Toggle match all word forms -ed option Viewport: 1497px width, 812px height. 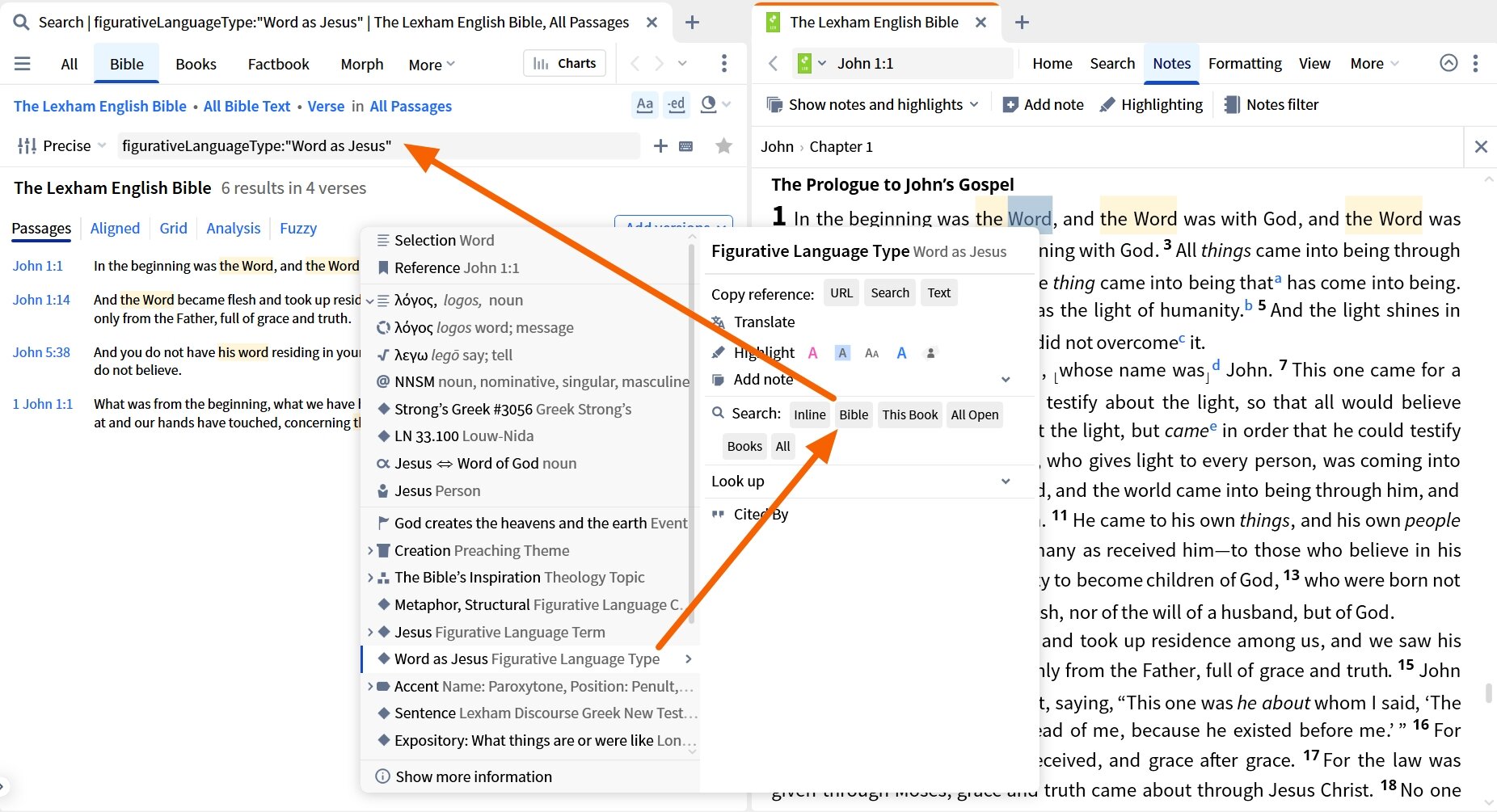coord(677,104)
